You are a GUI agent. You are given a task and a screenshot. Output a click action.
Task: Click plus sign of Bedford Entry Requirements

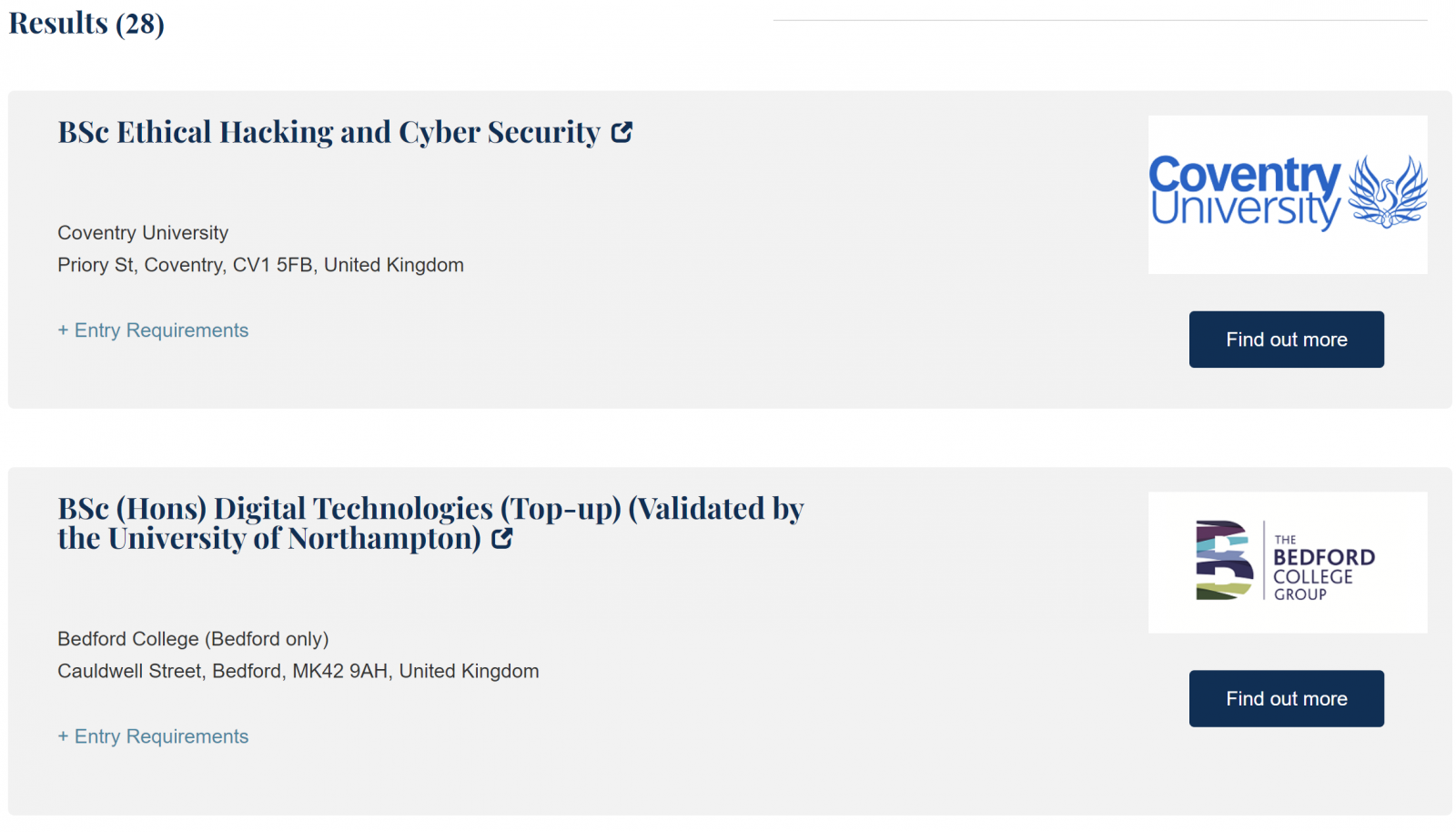63,736
